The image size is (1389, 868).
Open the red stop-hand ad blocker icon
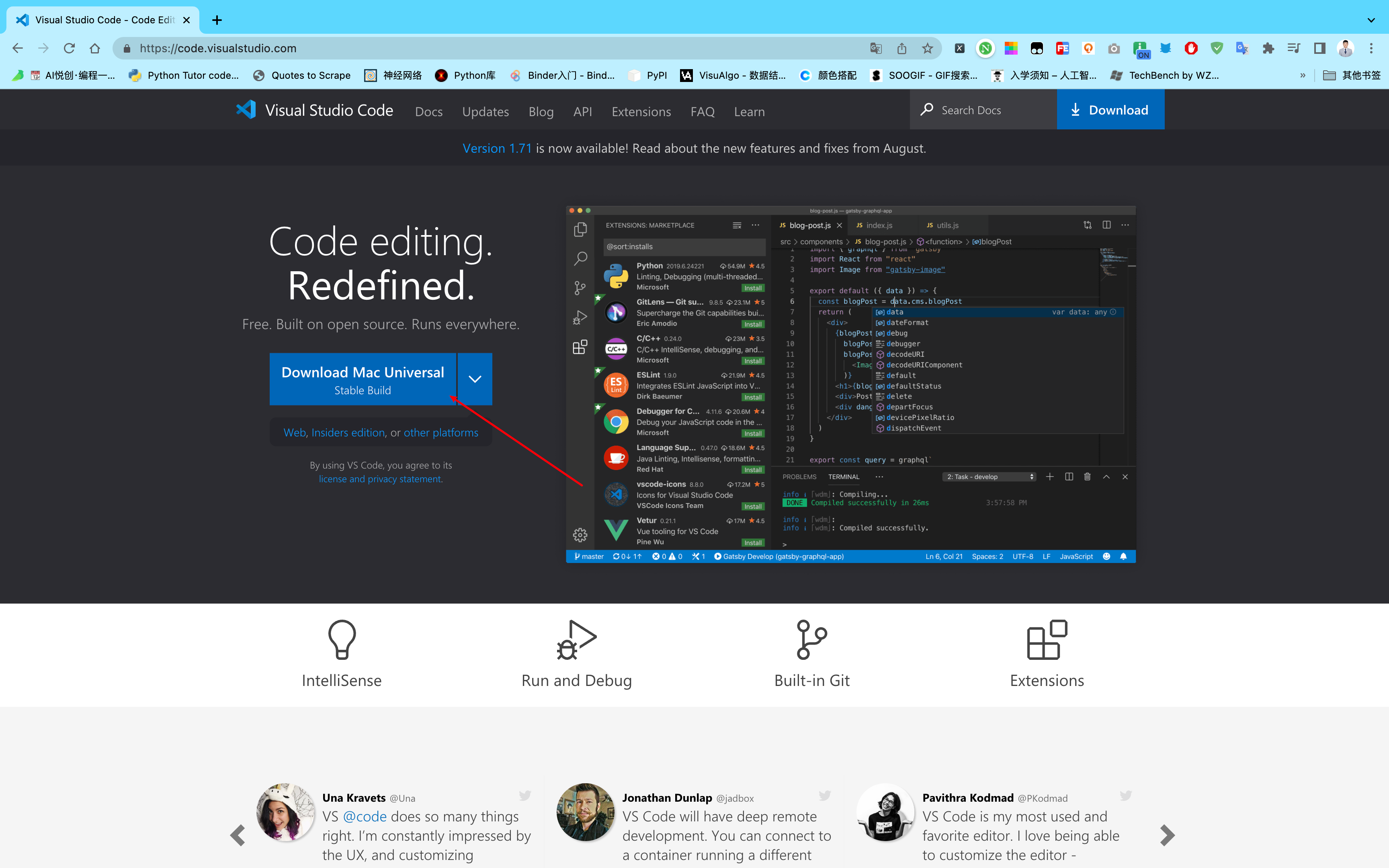click(1191, 48)
